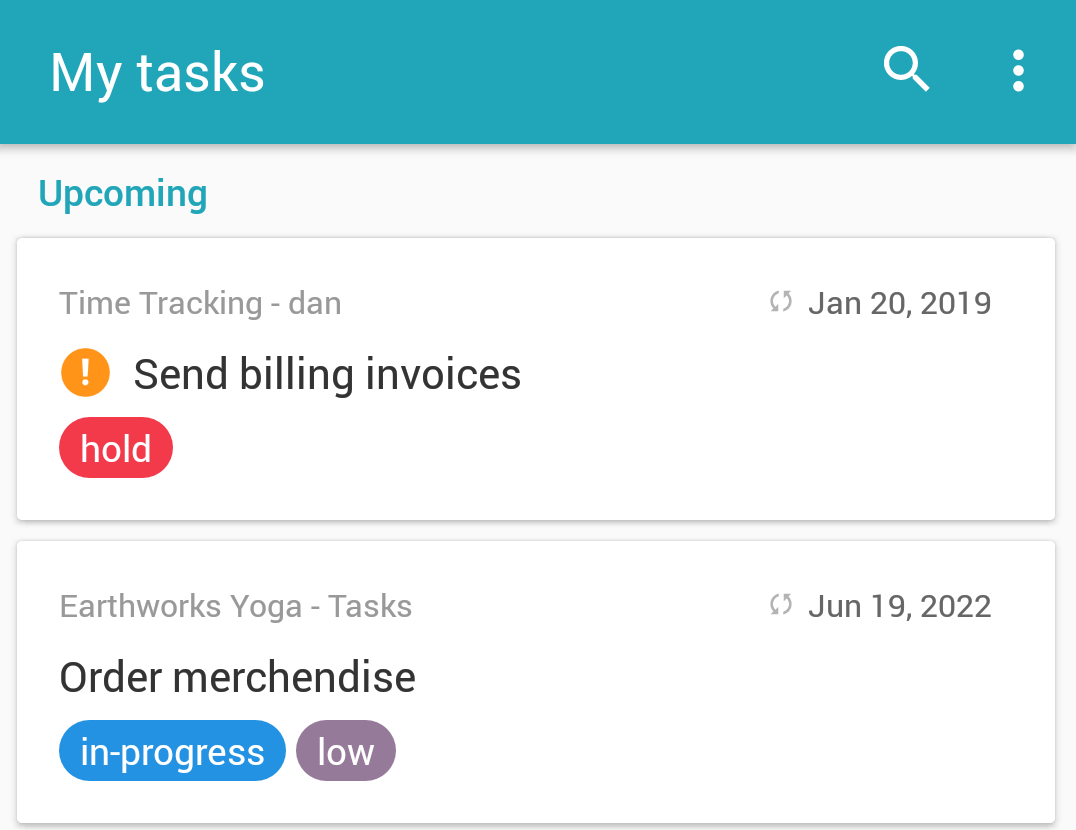Open the three-dot overflow menu

(1018, 71)
